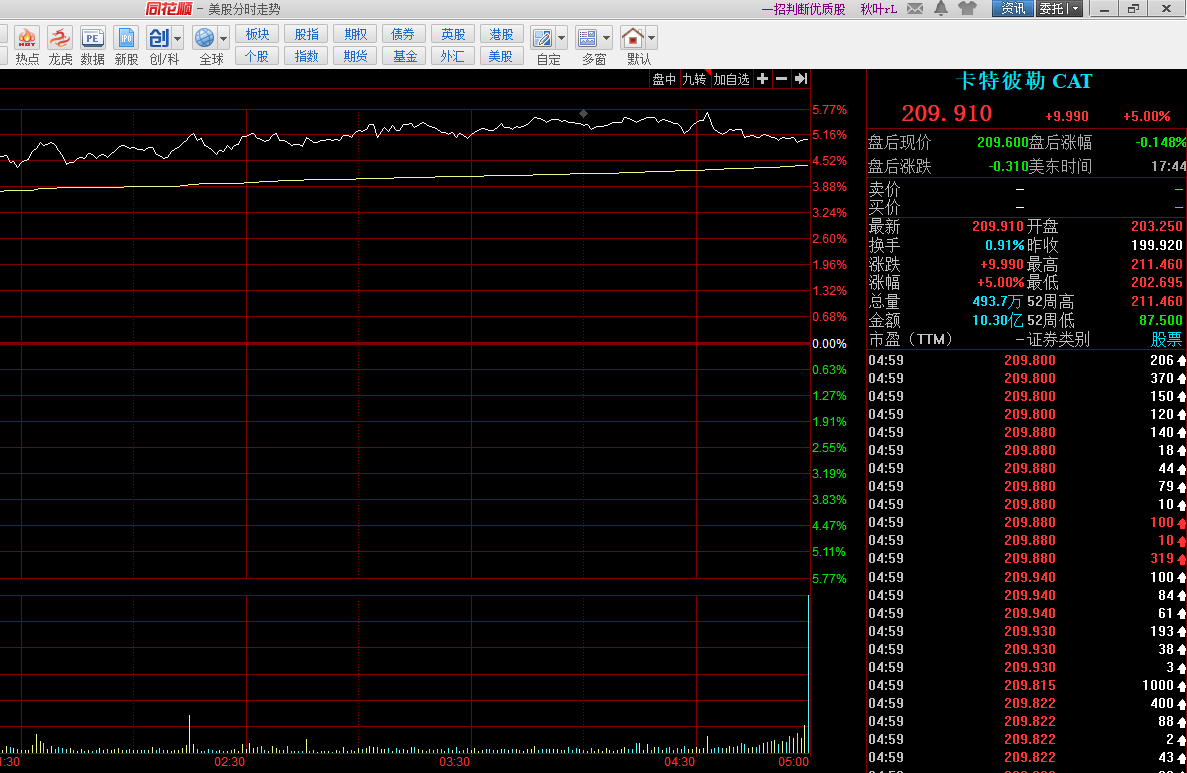Click the 股票 security type link
This screenshot has height=773, width=1187.
coord(1167,339)
